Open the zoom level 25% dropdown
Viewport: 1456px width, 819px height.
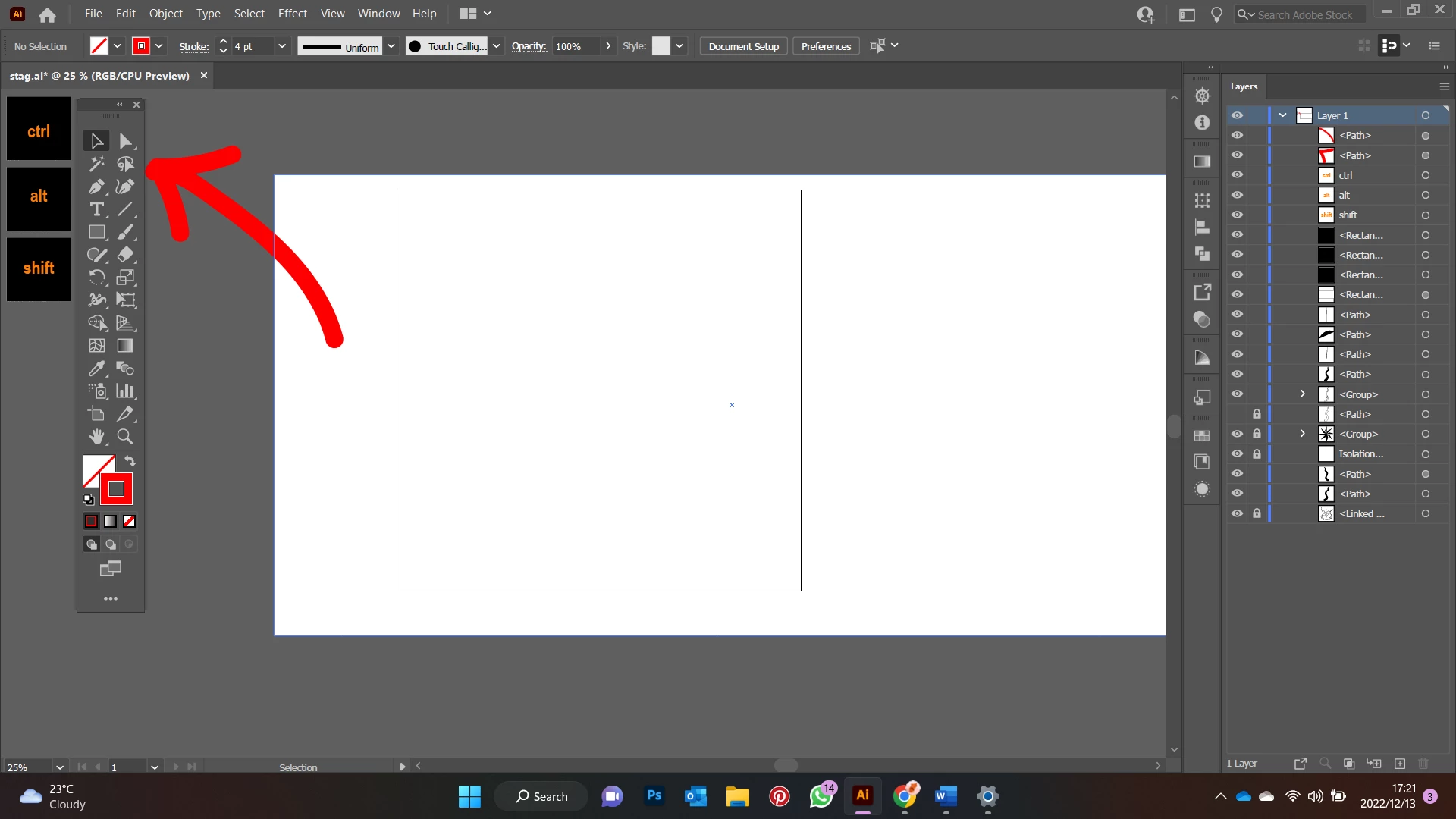coord(59,767)
